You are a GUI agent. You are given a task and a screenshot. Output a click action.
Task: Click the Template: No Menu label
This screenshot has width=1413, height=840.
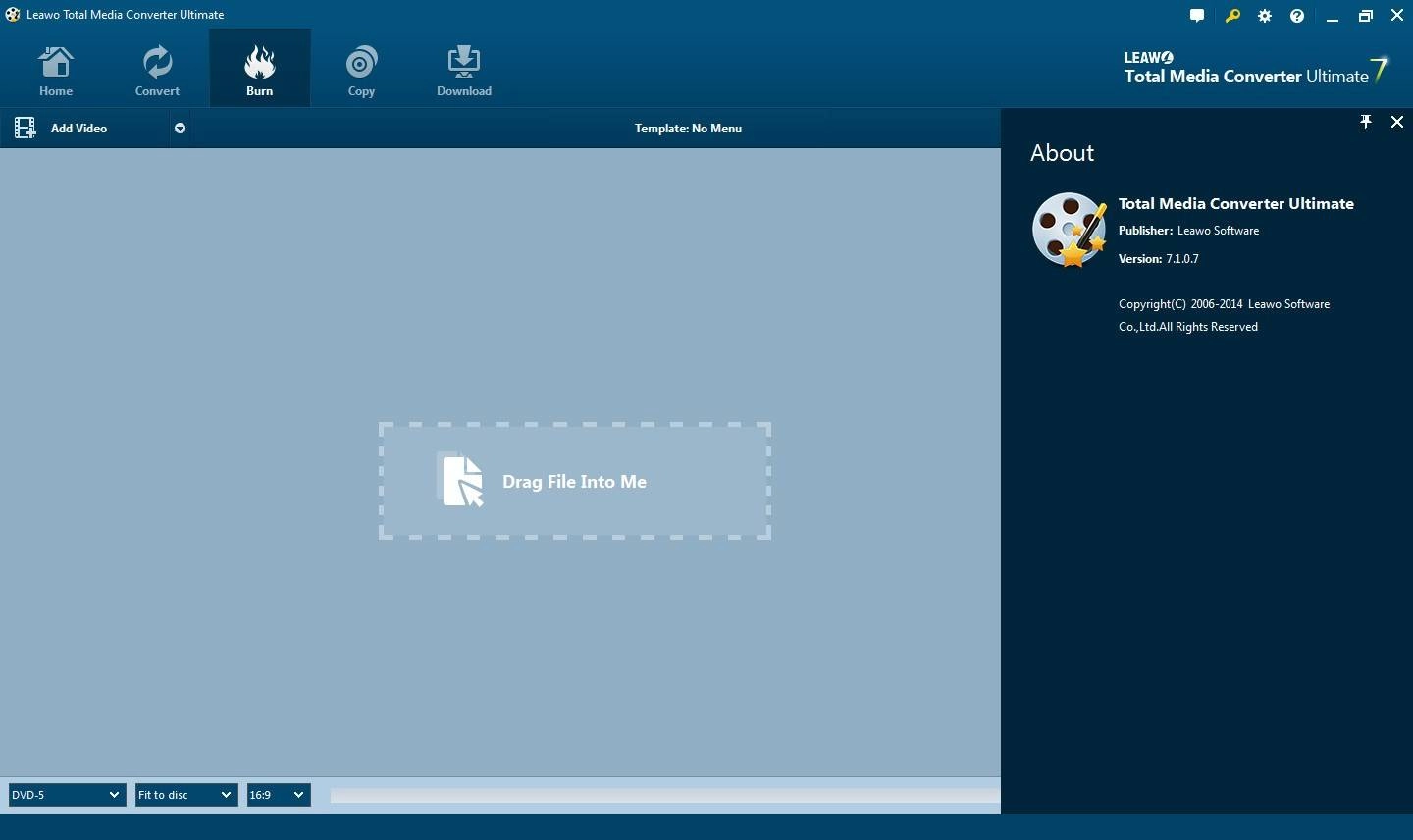pyautogui.click(x=688, y=129)
